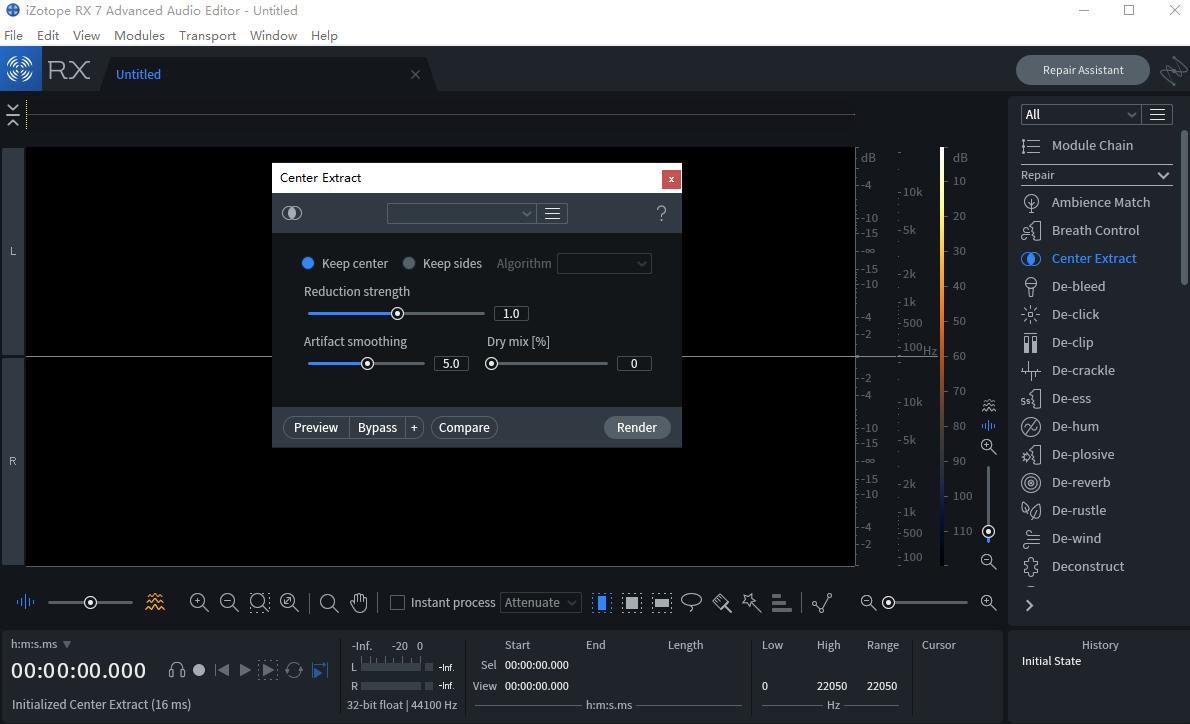Choose the time selection tool
1190x724 pixels.
tap(601, 603)
